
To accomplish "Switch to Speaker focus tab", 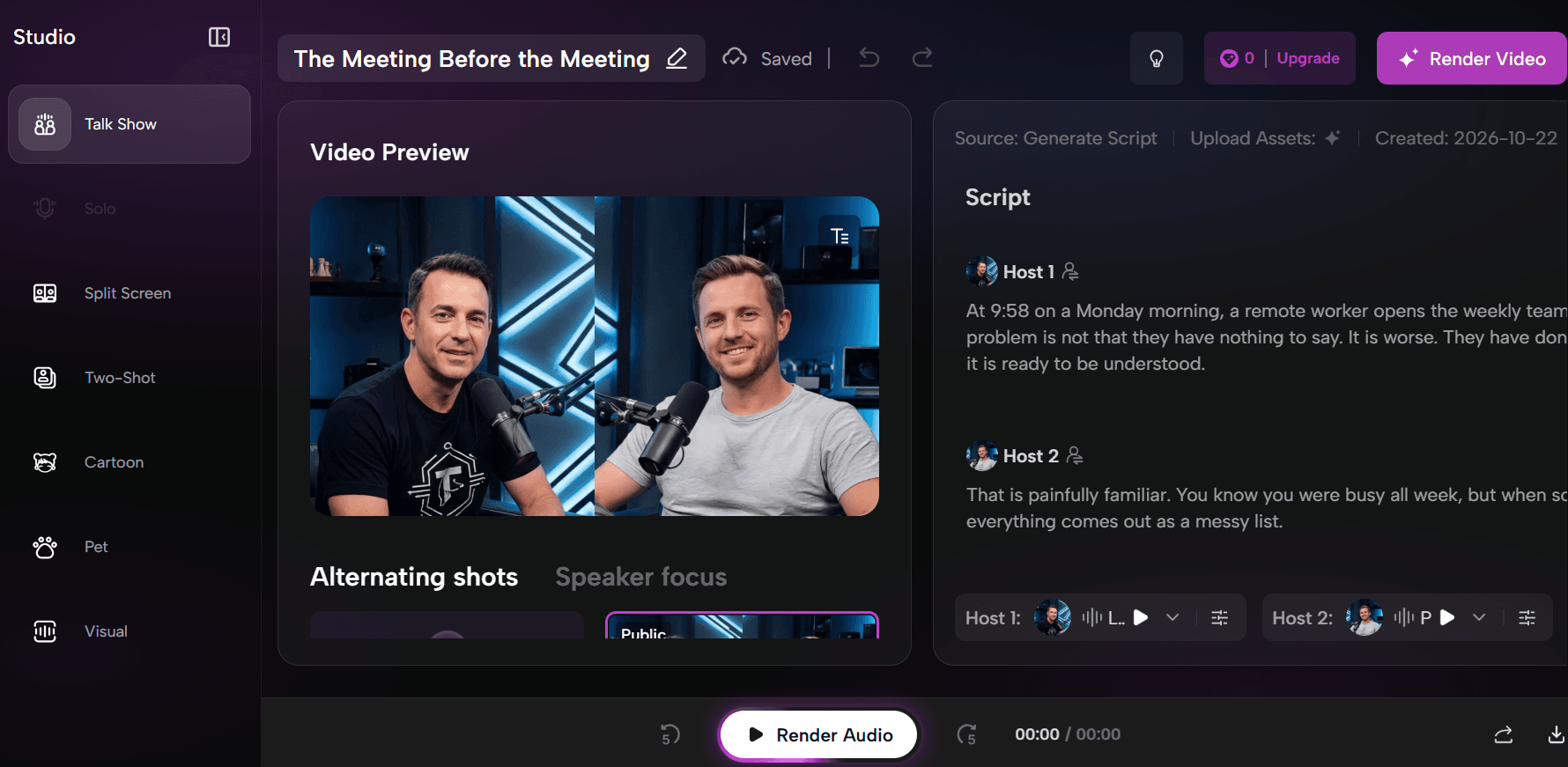I will point(641,577).
